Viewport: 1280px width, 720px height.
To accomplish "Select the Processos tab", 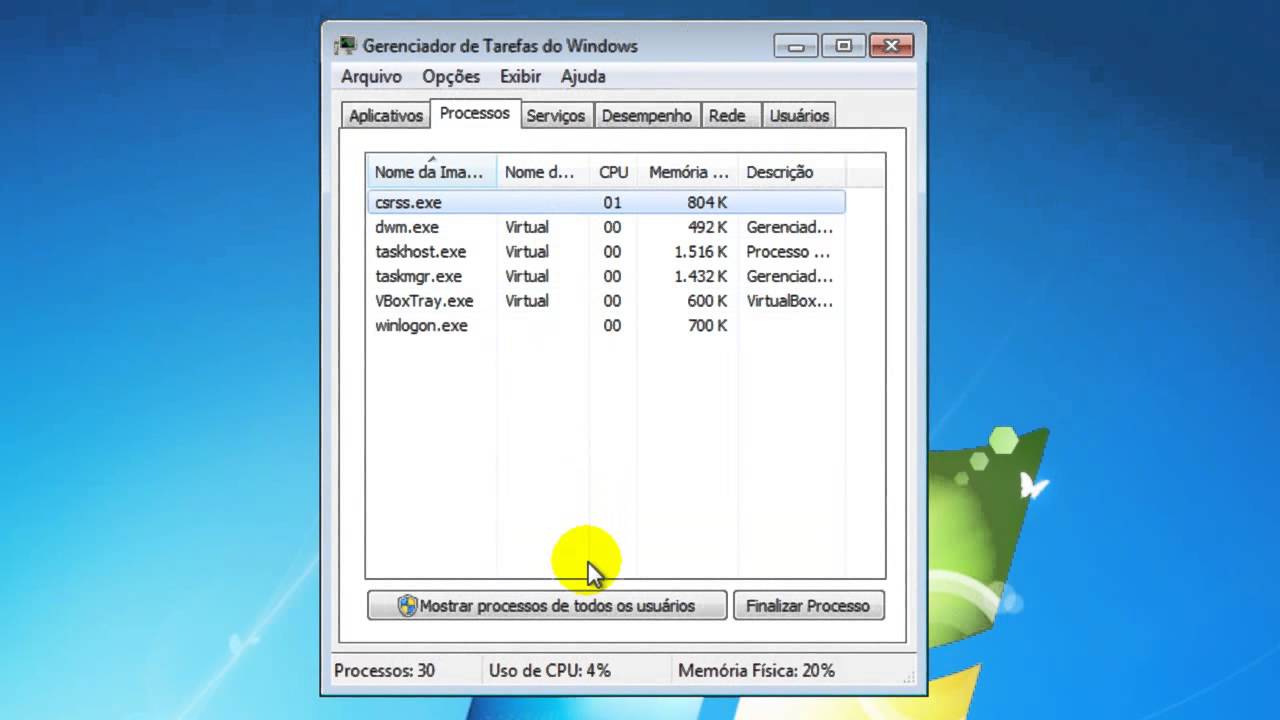I will [x=475, y=113].
